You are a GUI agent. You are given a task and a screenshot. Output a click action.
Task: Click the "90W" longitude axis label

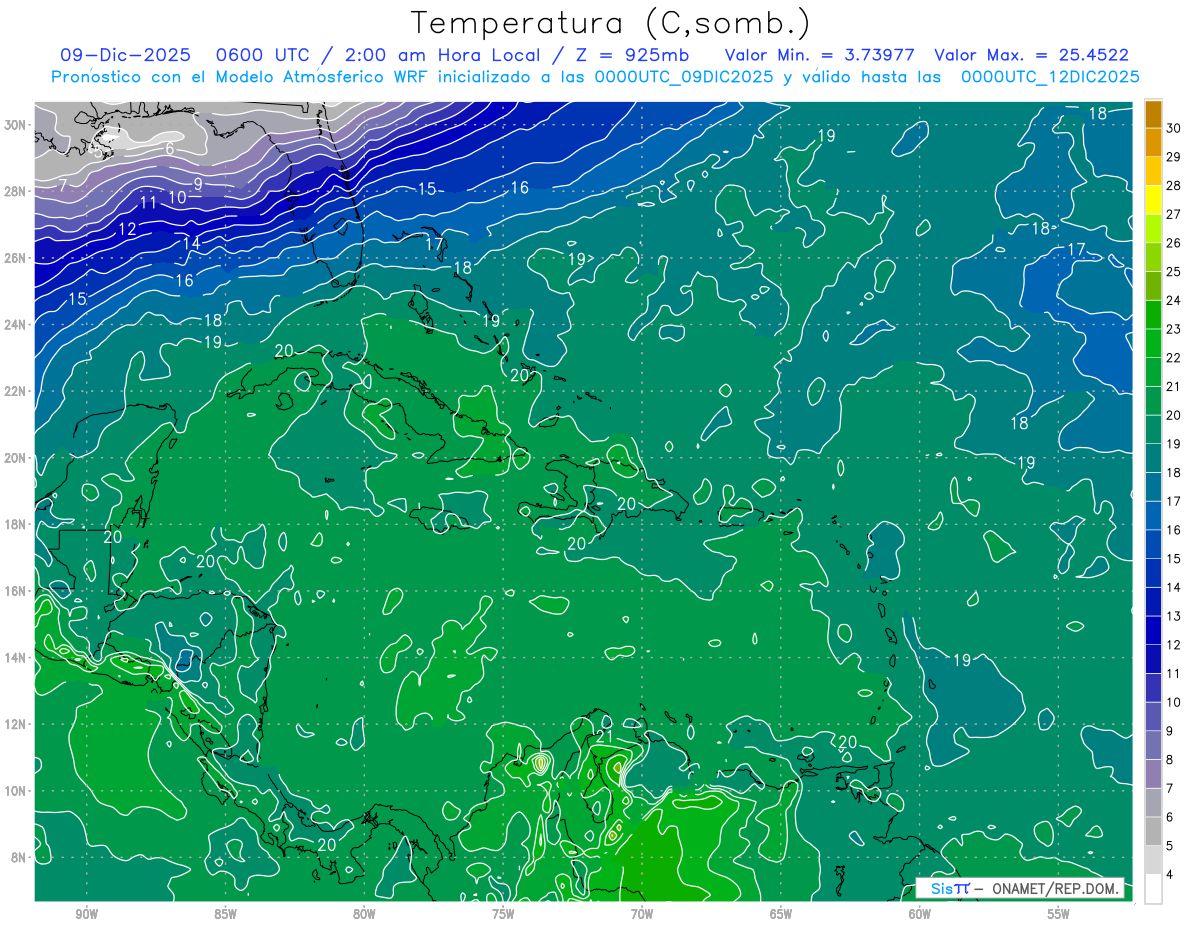(x=86, y=914)
